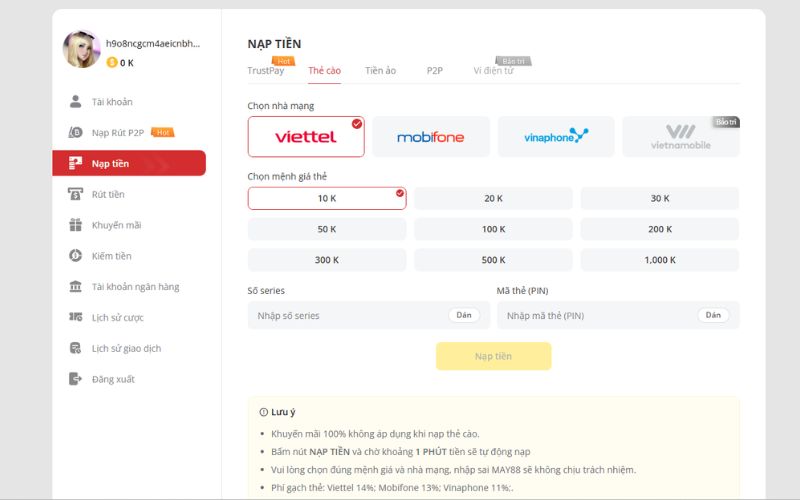Click the Đăng xuất logout icon
The height and width of the screenshot is (500, 800).
tap(75, 379)
